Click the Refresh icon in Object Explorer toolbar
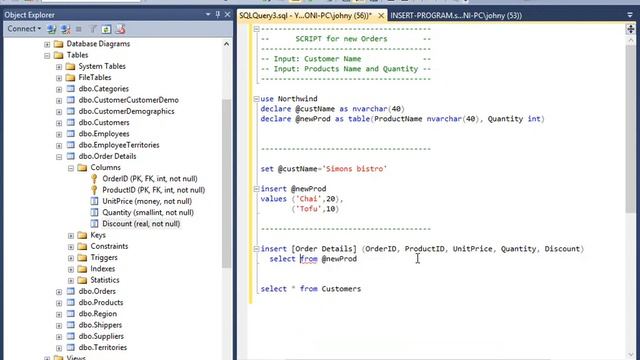Viewport: 640px width, 360px height. point(106,29)
